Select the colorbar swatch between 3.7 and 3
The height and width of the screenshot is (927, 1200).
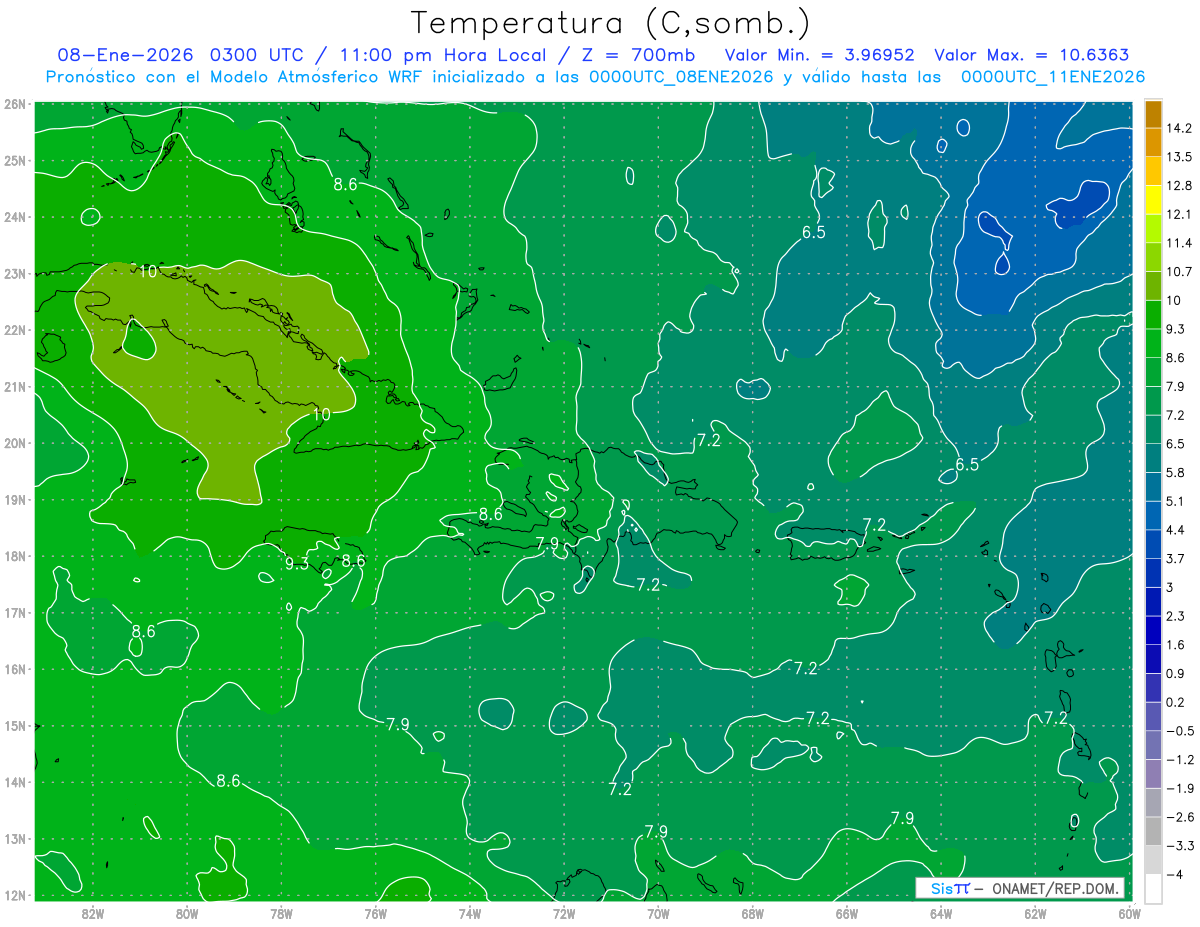point(1153,572)
